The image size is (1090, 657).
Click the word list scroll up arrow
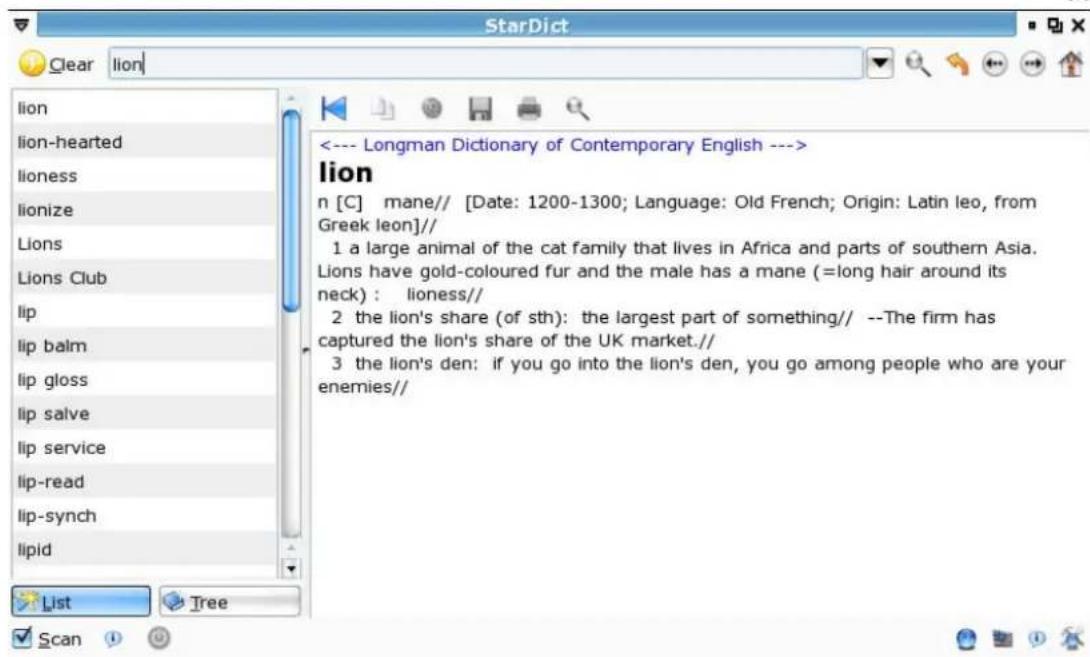coord(291,99)
